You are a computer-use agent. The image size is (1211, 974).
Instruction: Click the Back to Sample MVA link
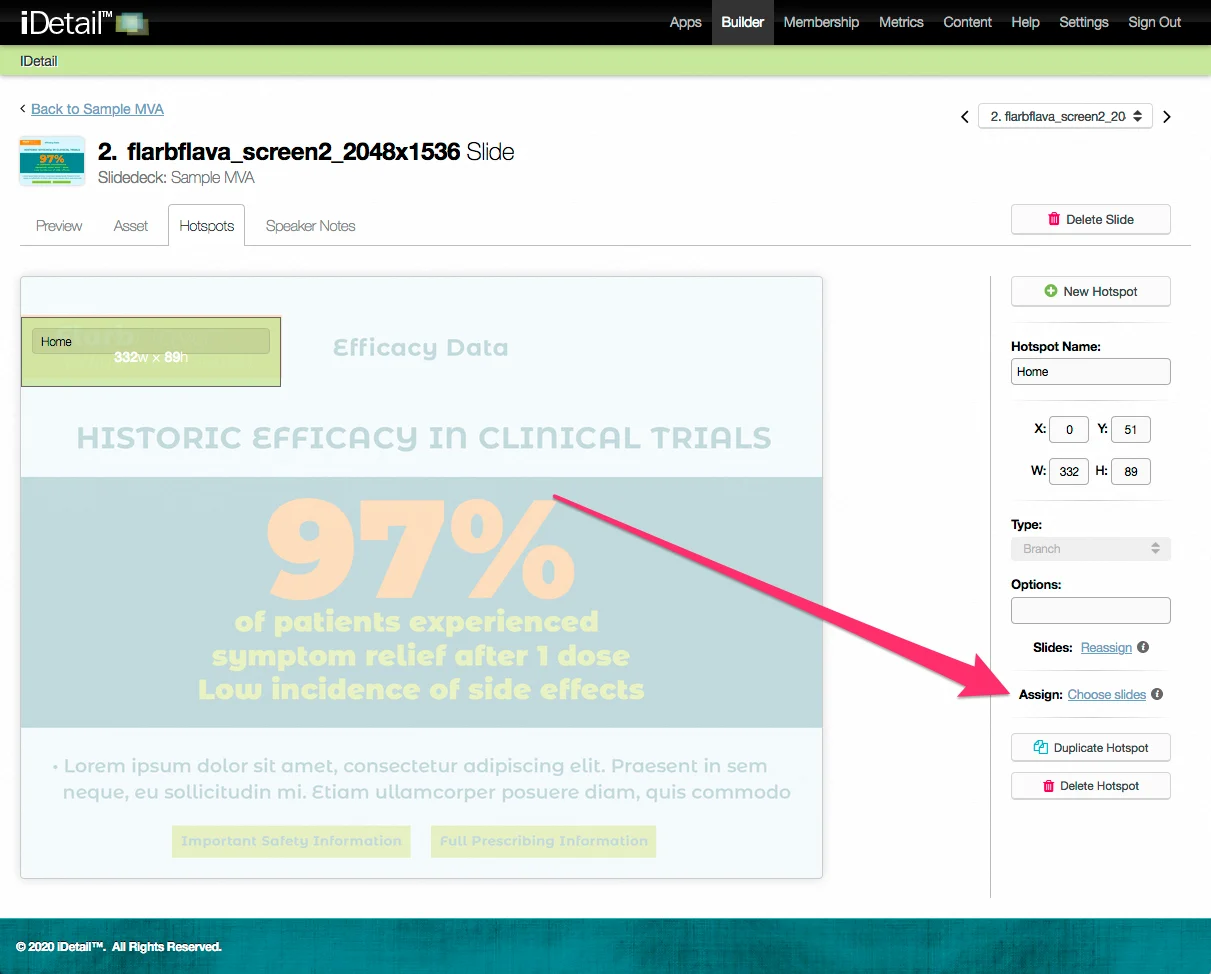click(97, 109)
